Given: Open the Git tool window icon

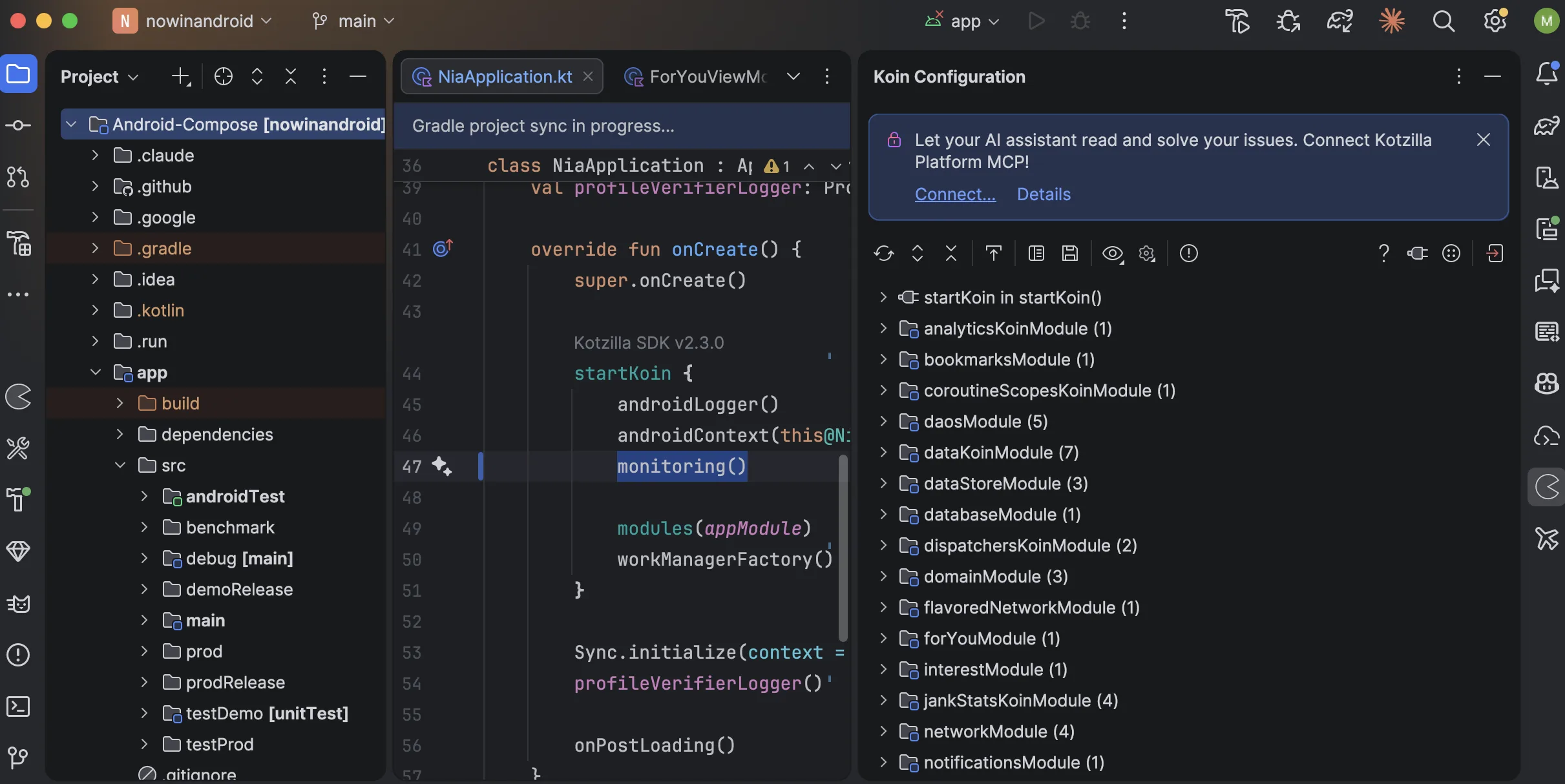Looking at the screenshot, I should pos(18,758).
